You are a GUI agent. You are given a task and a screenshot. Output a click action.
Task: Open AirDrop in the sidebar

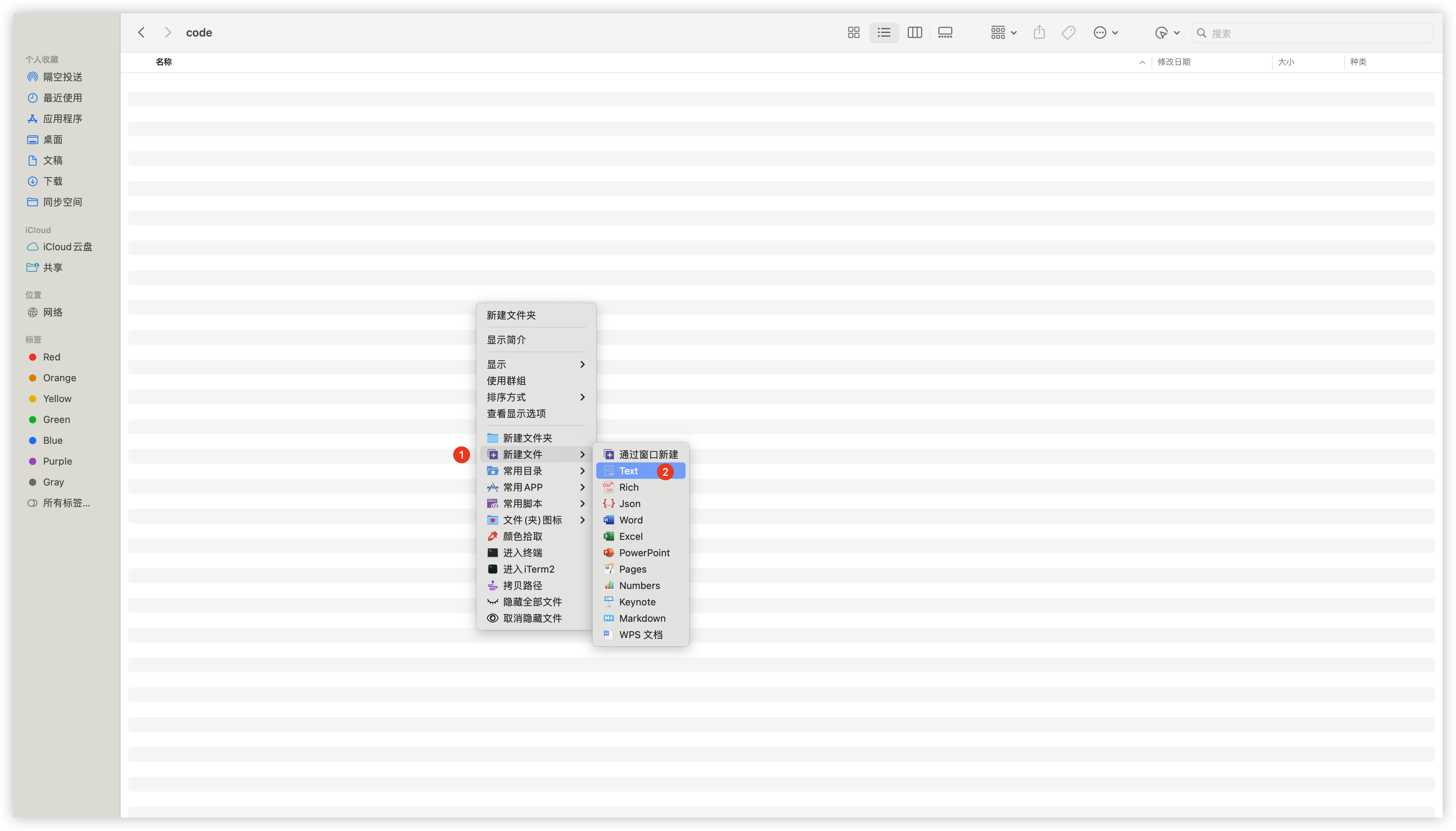pyautogui.click(x=62, y=77)
